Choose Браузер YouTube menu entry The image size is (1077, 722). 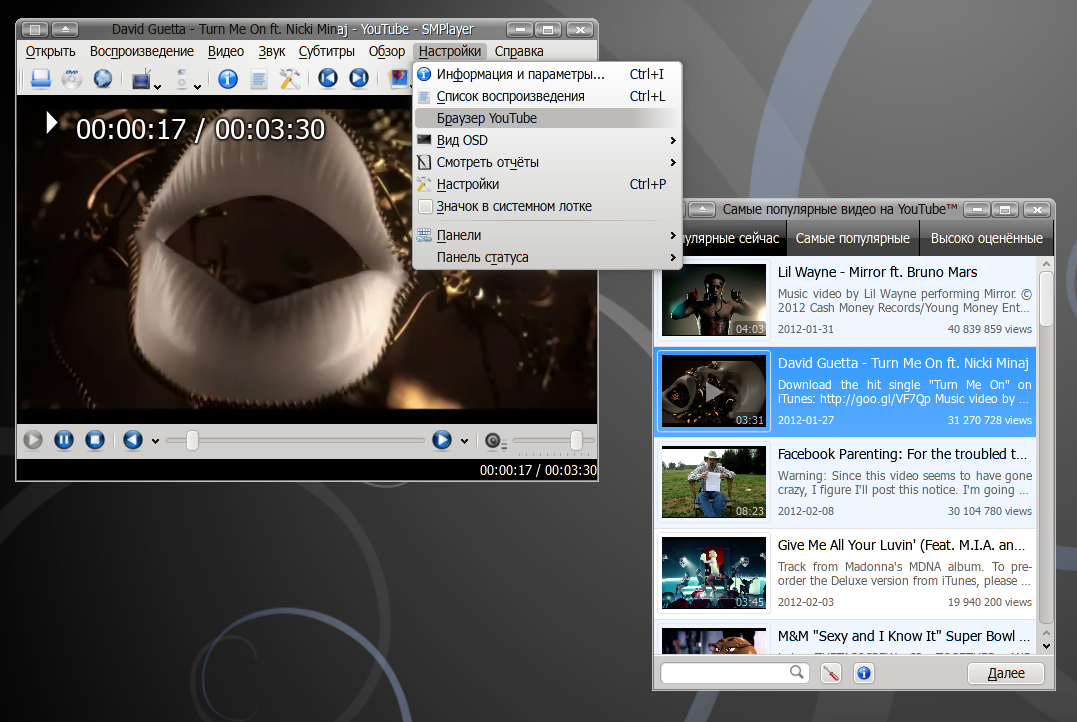(x=547, y=118)
